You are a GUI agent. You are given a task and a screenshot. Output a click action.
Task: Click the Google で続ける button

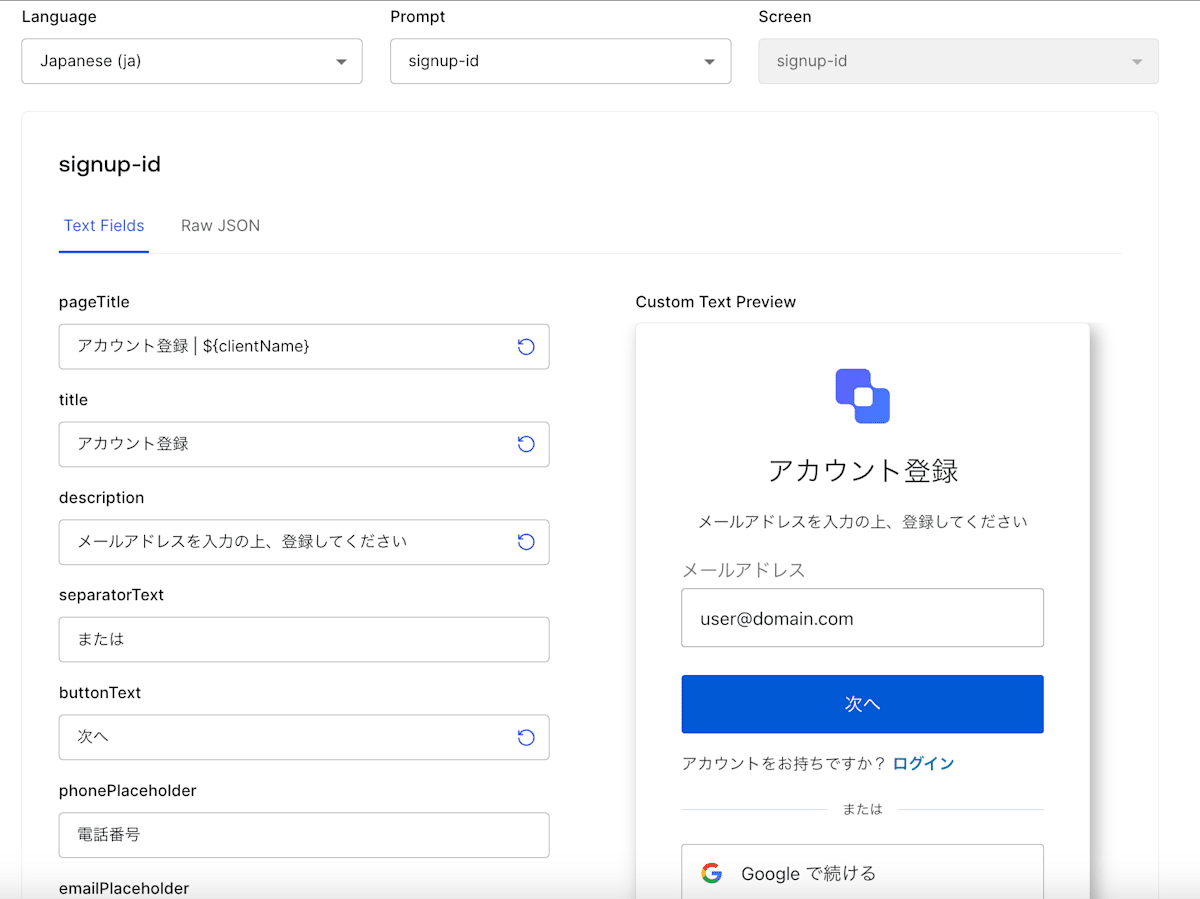862,872
